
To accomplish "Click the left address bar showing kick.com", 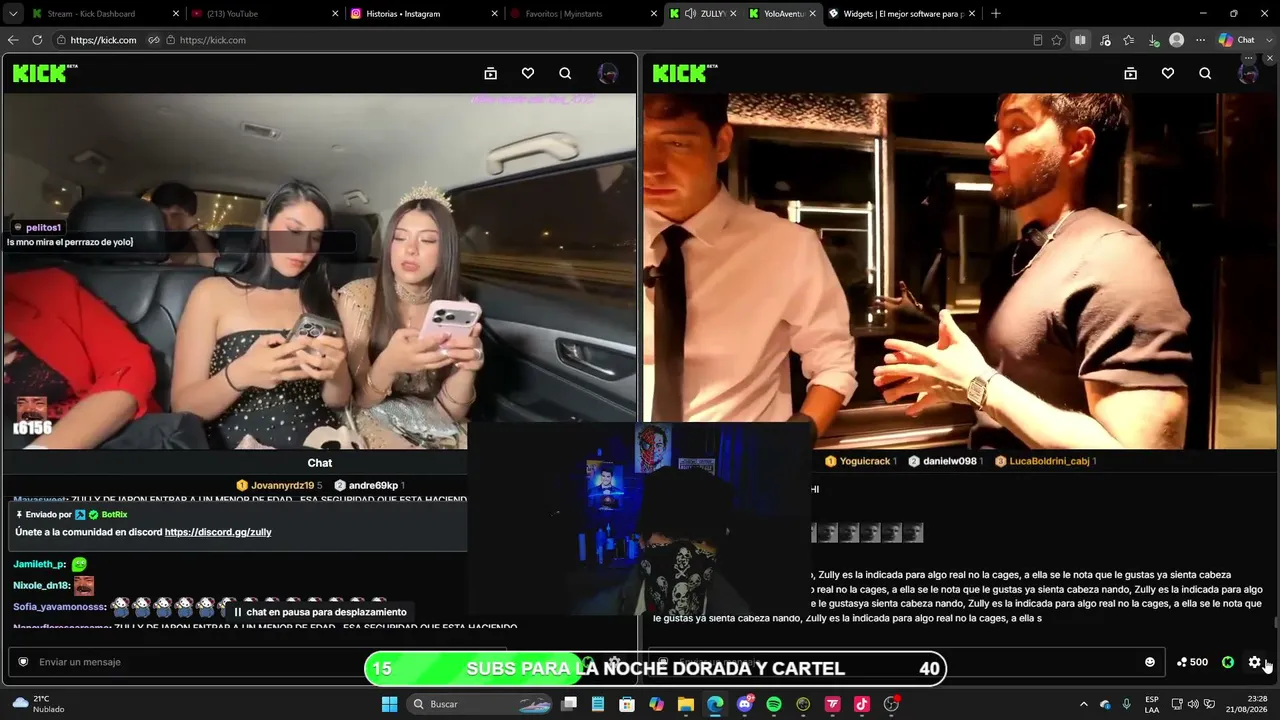I will [x=103, y=40].
